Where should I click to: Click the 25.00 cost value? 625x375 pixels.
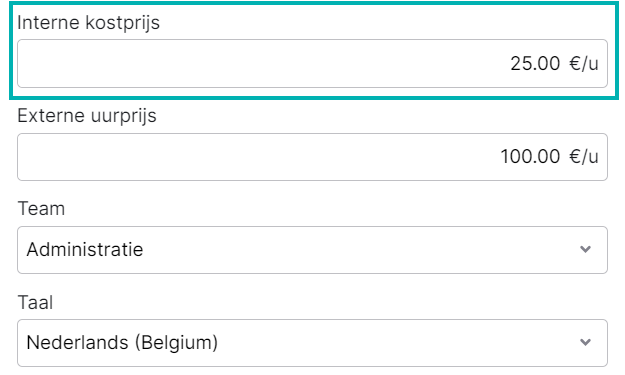(x=535, y=64)
